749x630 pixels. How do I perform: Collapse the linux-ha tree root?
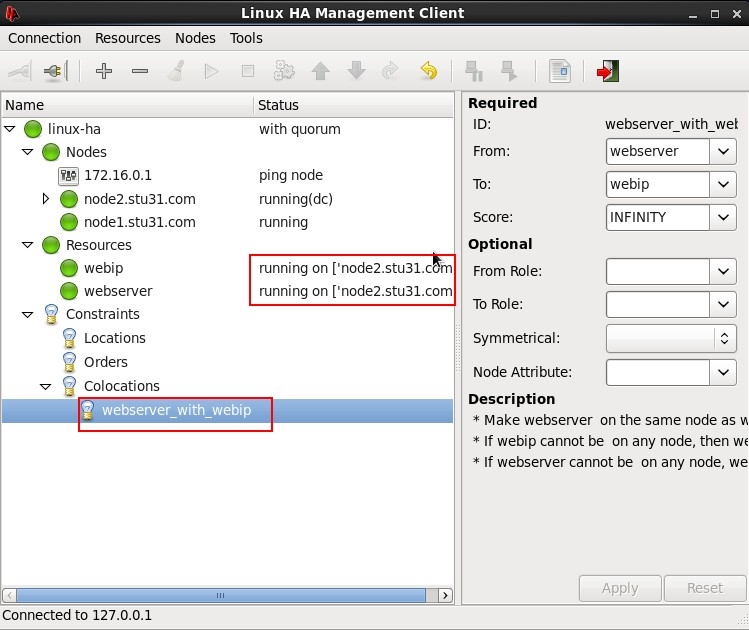[10, 128]
